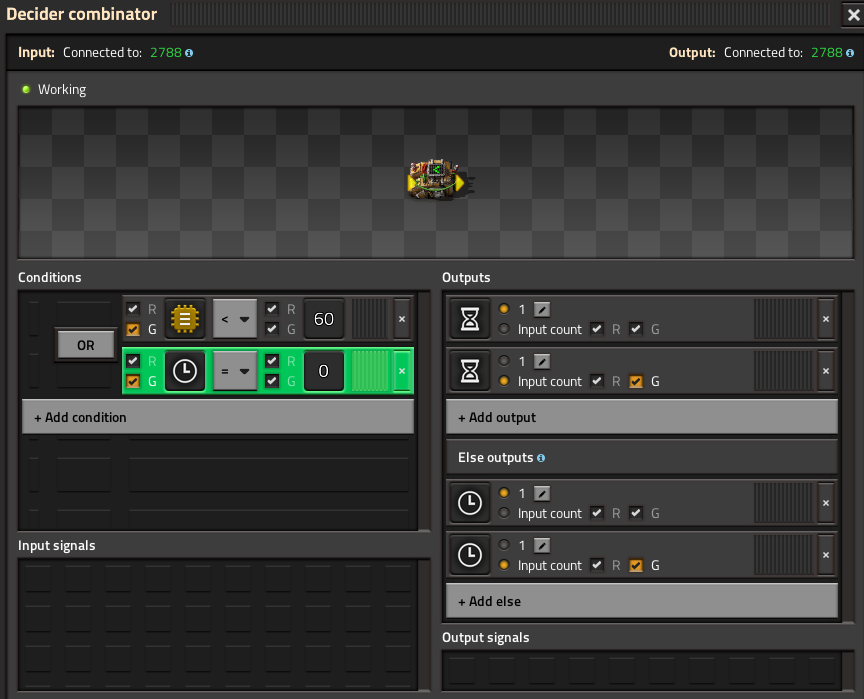Select Input count for first hourglass output
This screenshot has width=864, height=699.
(504, 329)
